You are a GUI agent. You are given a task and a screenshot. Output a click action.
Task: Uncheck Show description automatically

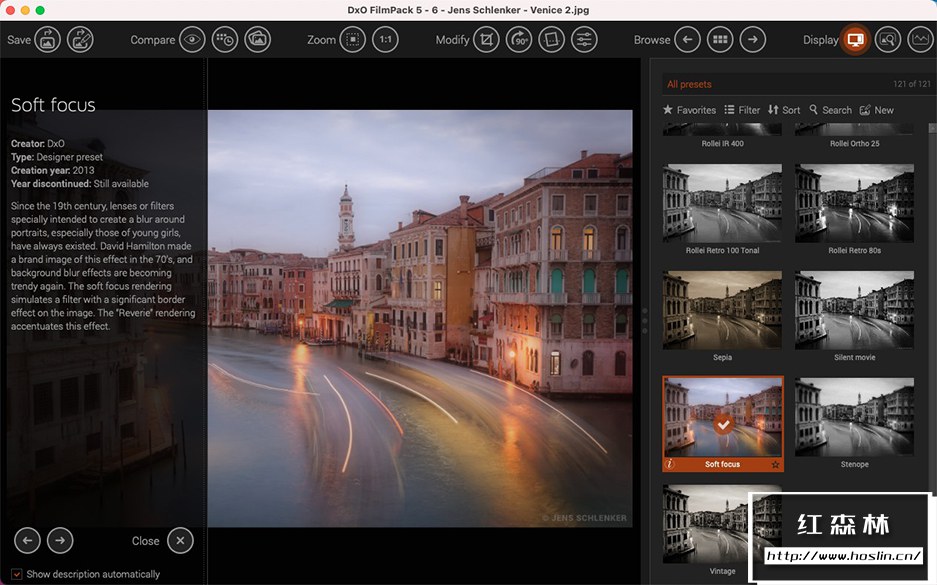17,574
